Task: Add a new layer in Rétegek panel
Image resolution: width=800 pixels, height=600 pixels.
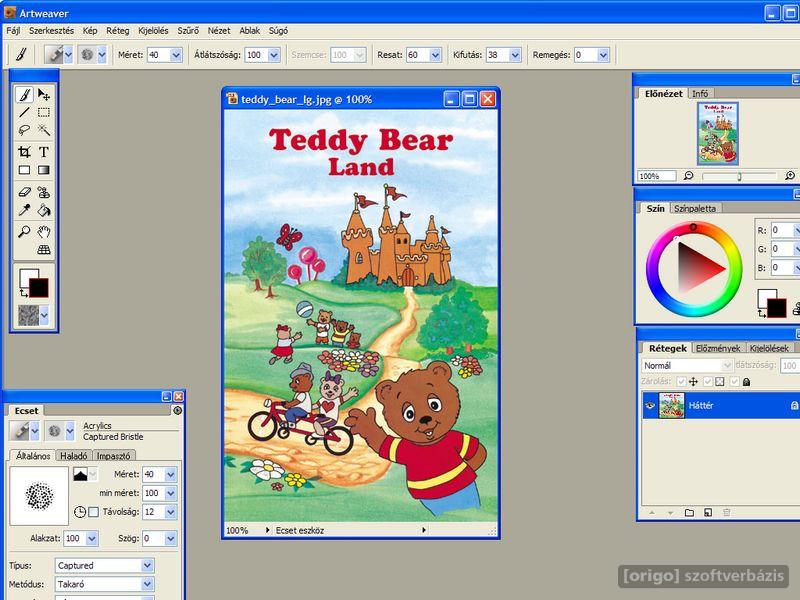Action: tap(708, 513)
